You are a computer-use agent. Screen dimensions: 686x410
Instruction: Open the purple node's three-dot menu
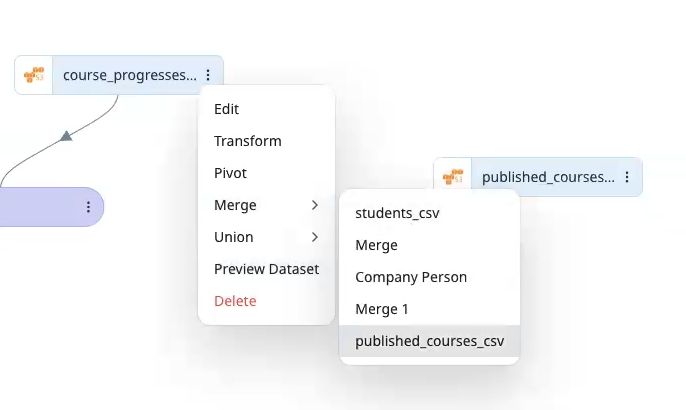pos(88,207)
